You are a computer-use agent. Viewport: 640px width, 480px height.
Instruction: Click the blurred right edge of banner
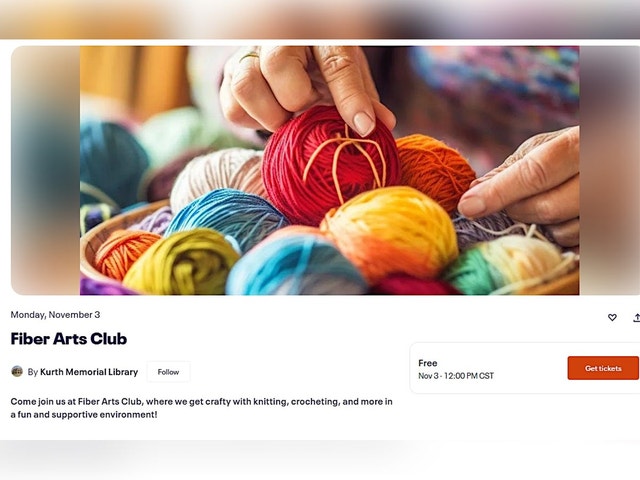(609, 170)
